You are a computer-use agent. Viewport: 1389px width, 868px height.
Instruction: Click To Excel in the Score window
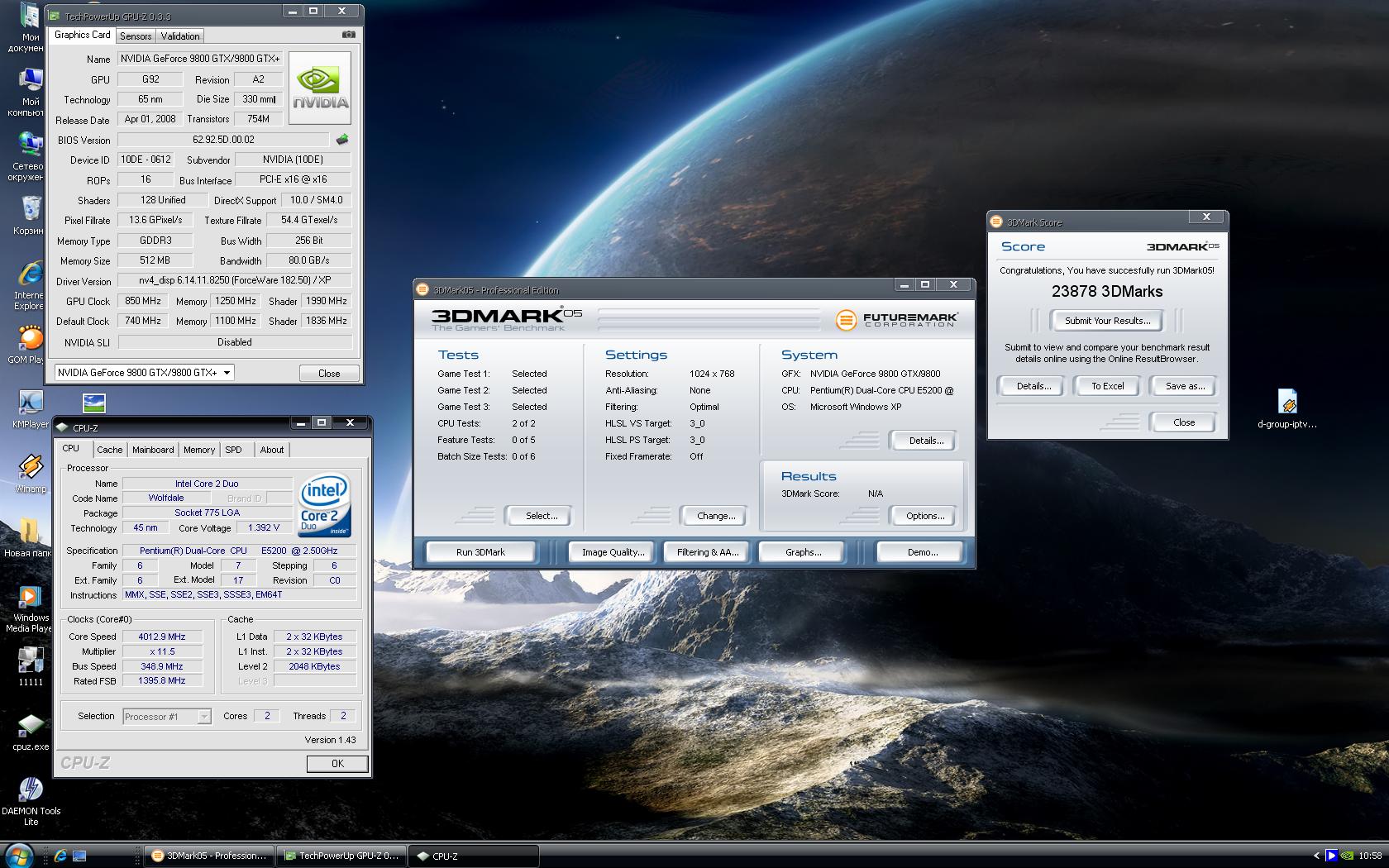(1107, 386)
